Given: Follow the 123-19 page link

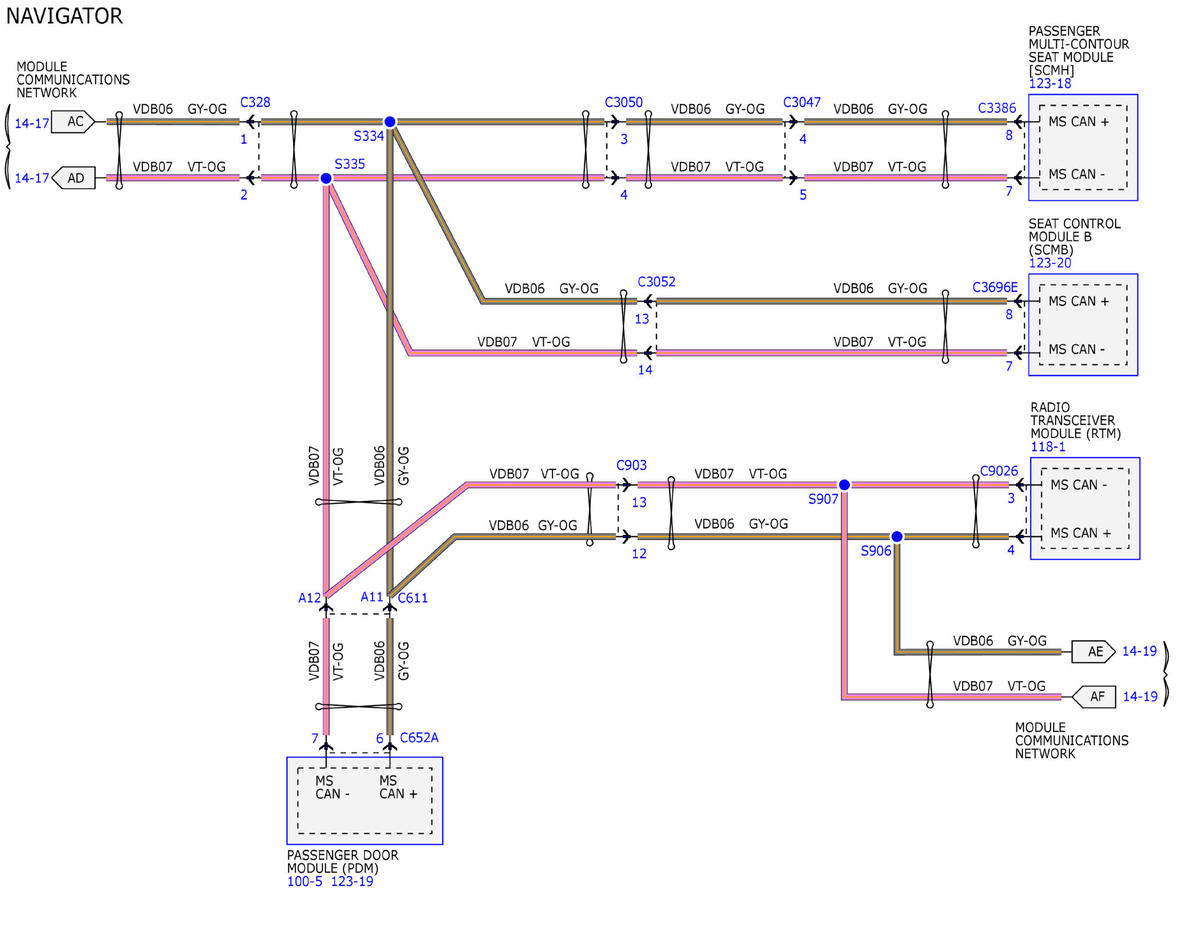Looking at the screenshot, I should (353, 881).
